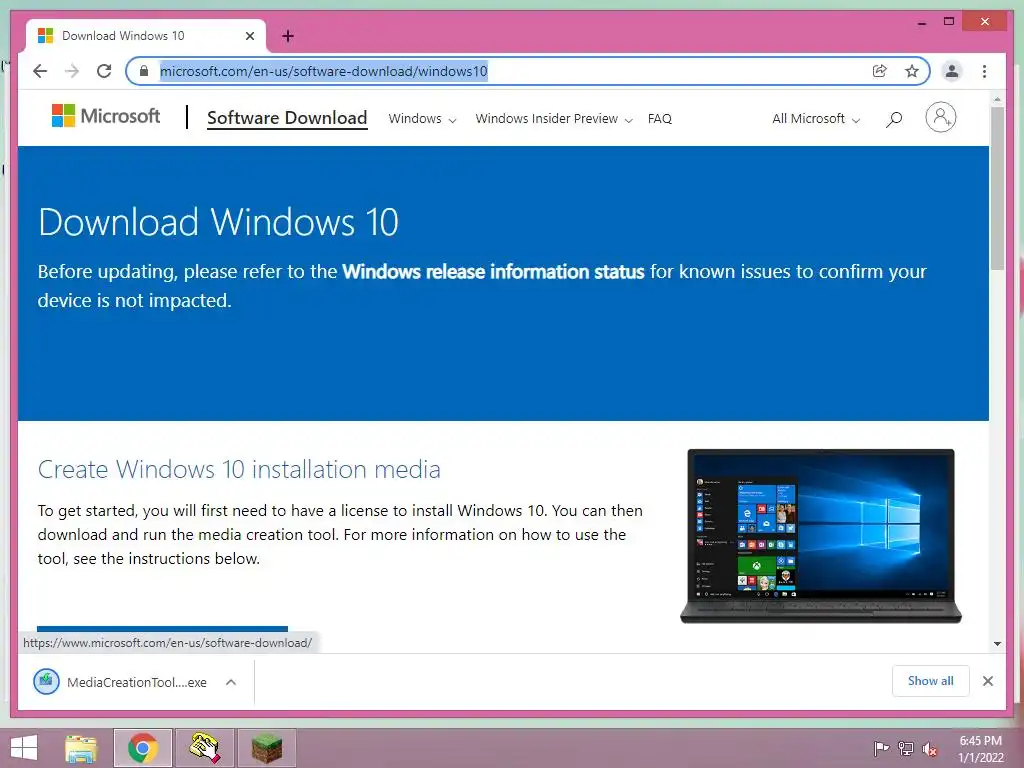Click the scrollbar down arrow
The width and height of the screenshot is (1024, 768).
997,644
